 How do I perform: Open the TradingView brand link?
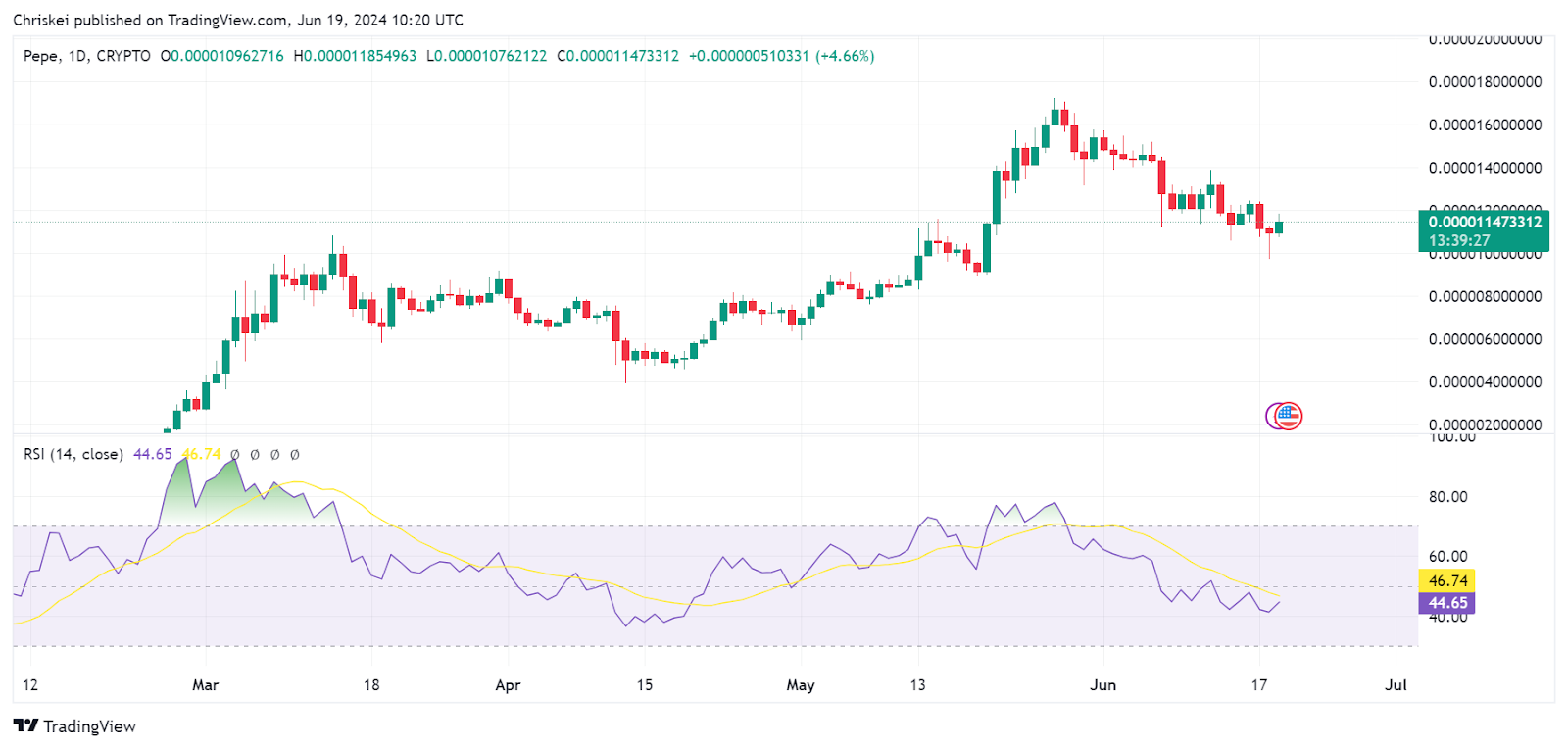pyautogui.click(x=74, y=726)
